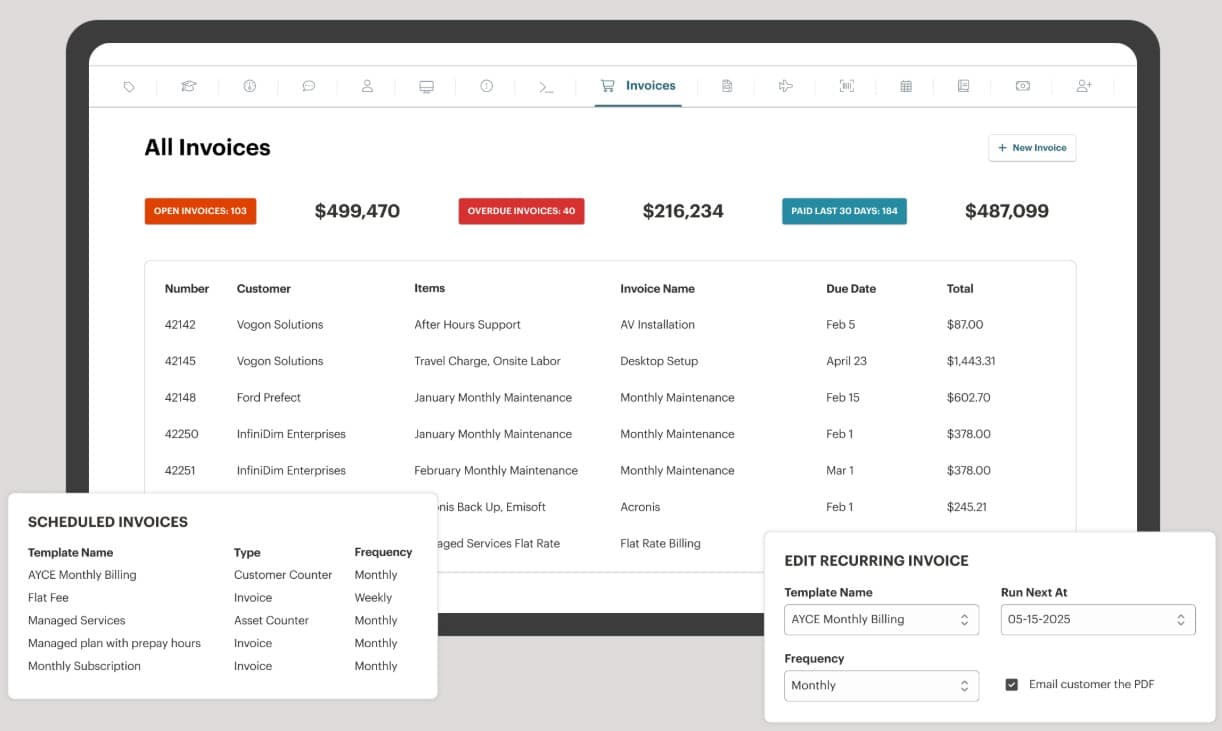Click the Overdue Invoices: 40 badge
This screenshot has height=731, width=1222.
click(x=521, y=211)
